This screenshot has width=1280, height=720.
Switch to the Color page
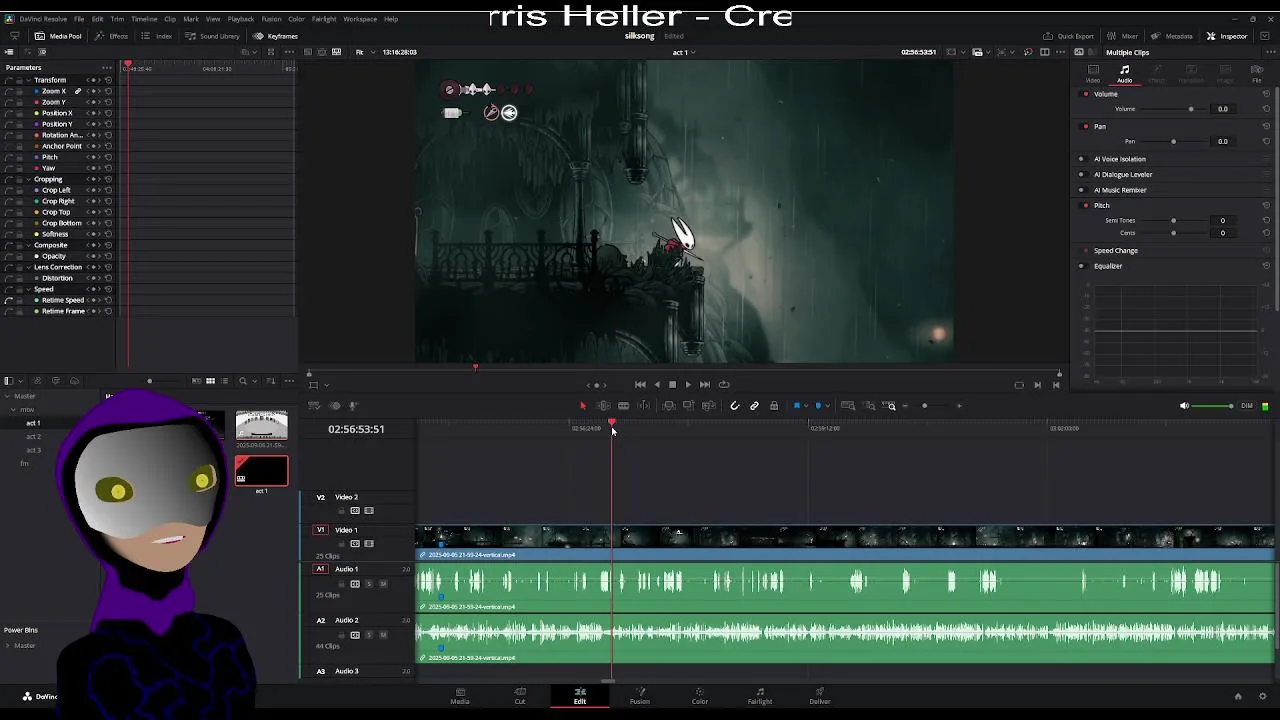[700, 696]
